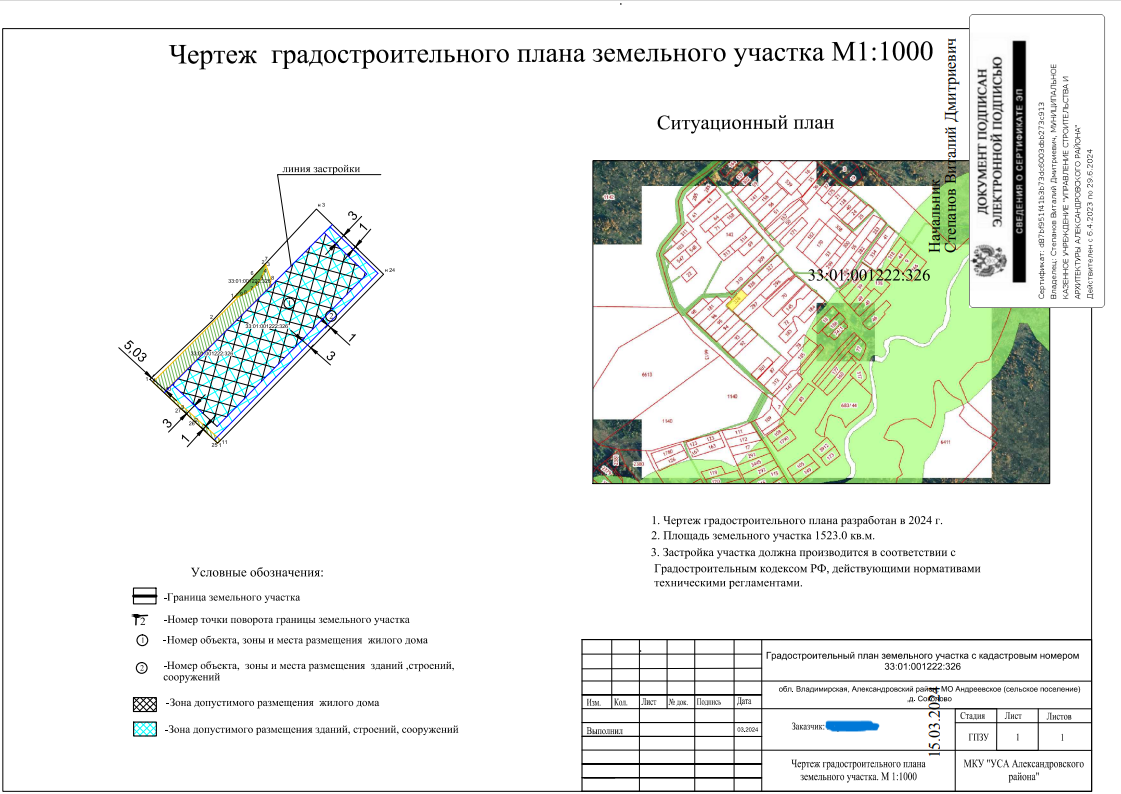Select the circled 1 marker on the parcel drawing
Viewport: 1121px width, 794px height.
click(288, 303)
